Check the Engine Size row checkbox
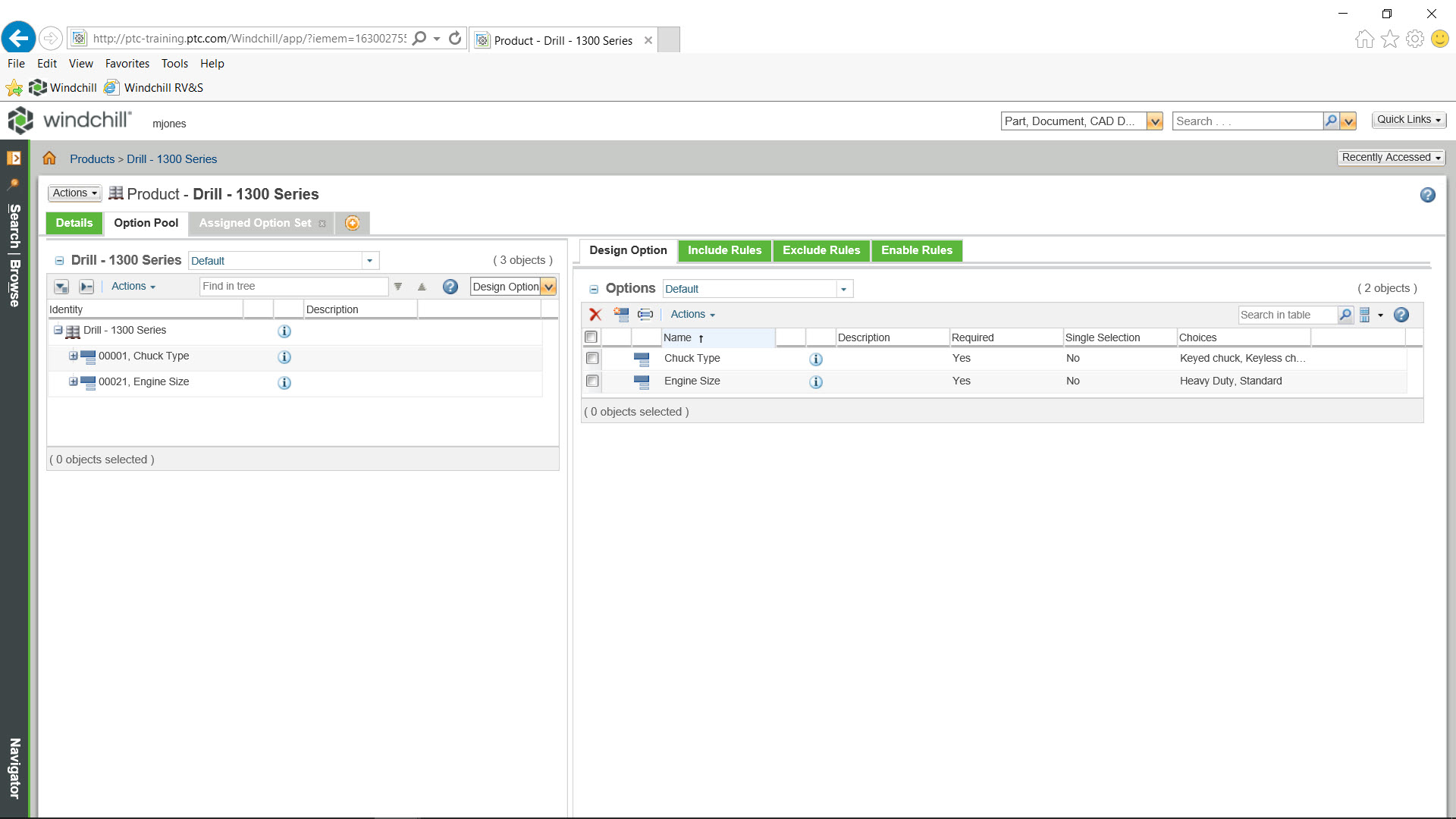This screenshot has height=819, width=1456. 591,381
